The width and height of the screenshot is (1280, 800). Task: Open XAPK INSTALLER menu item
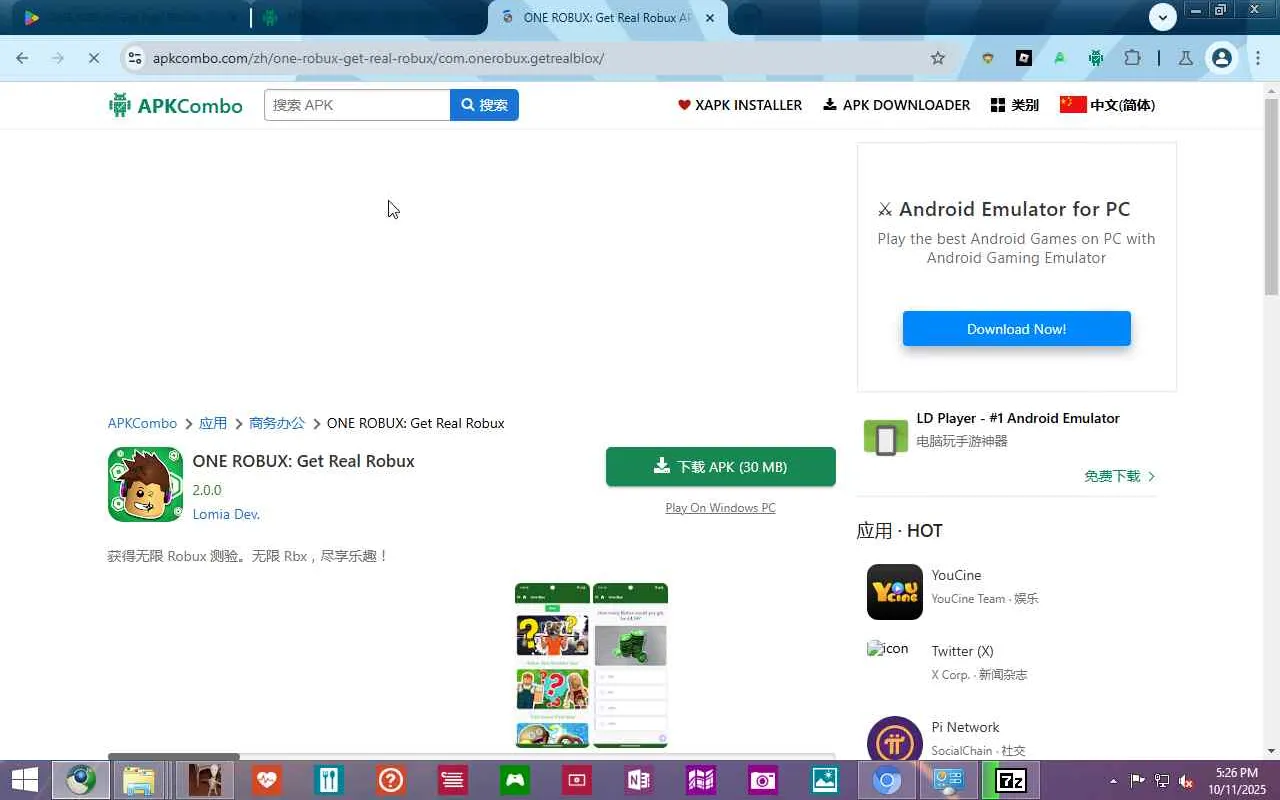(740, 105)
